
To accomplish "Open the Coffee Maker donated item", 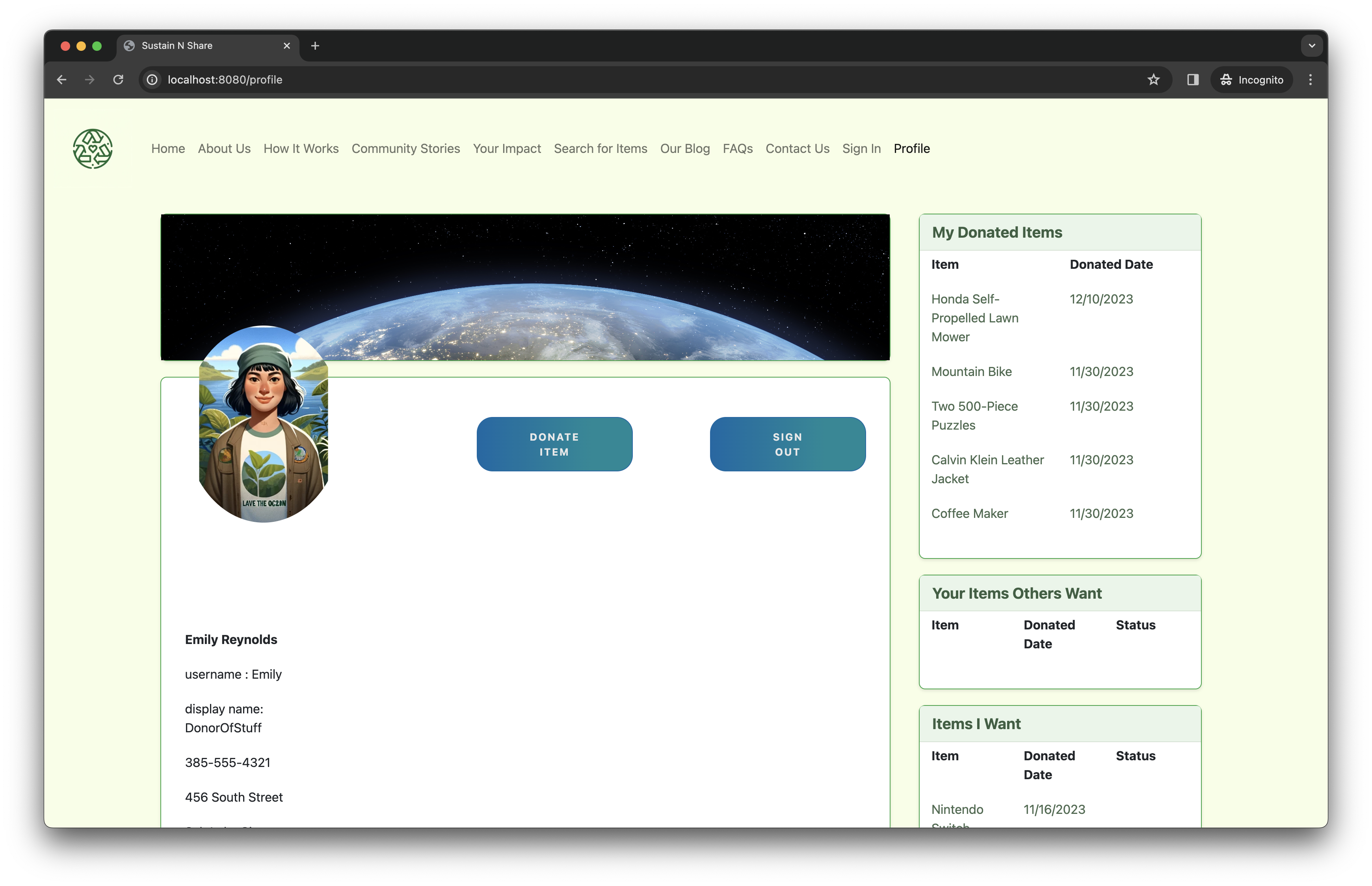I will point(969,513).
